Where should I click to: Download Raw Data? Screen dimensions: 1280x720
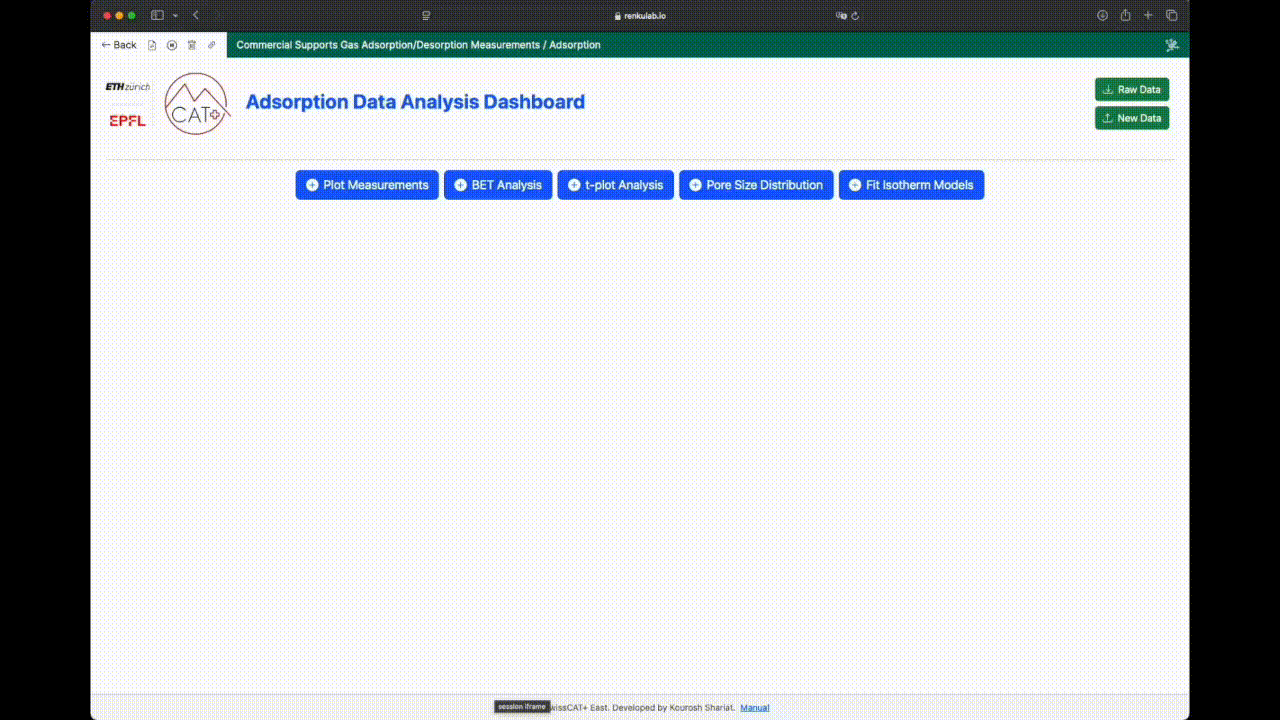pyautogui.click(x=1132, y=89)
